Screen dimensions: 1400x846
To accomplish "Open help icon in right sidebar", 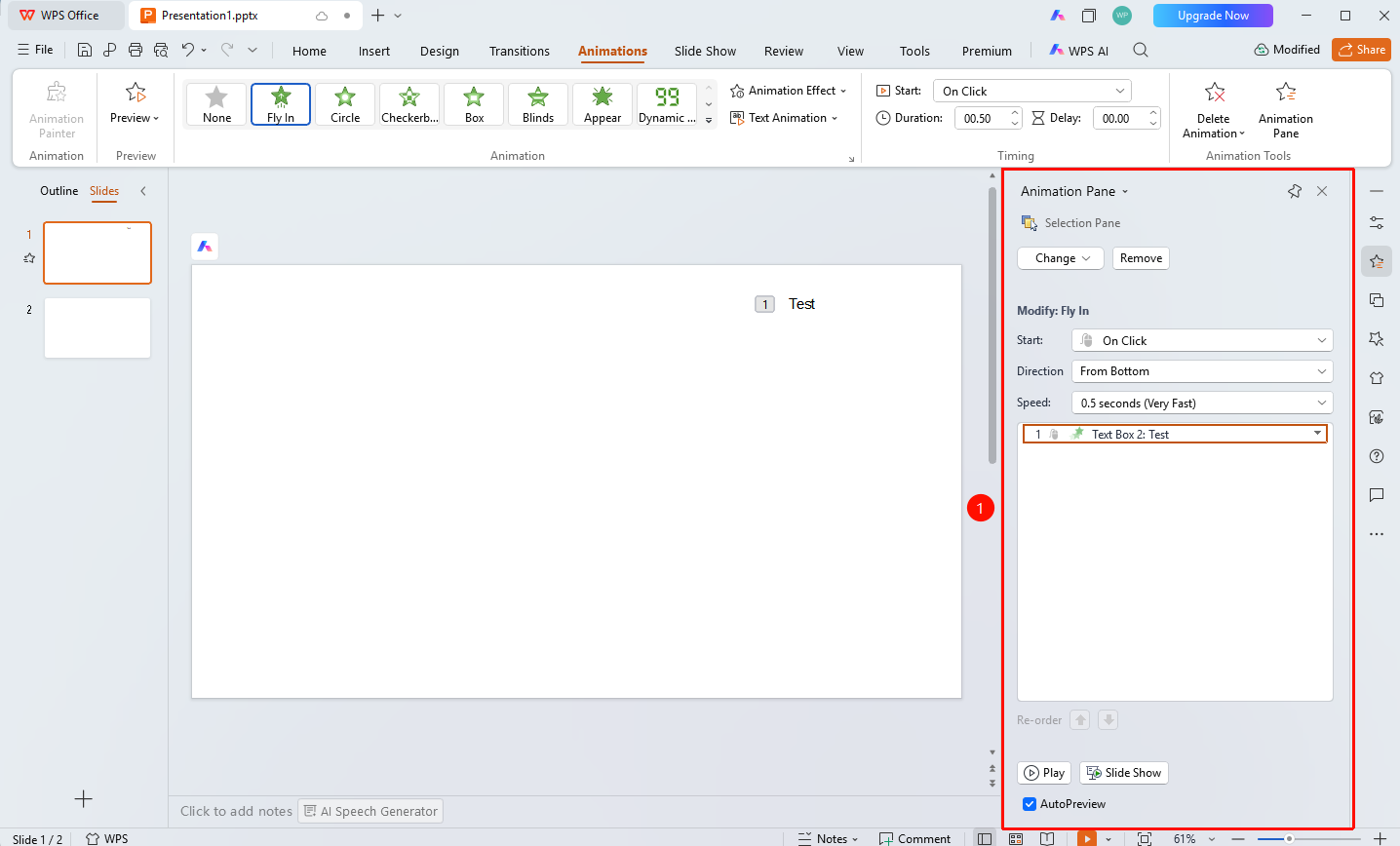I will pyautogui.click(x=1377, y=456).
